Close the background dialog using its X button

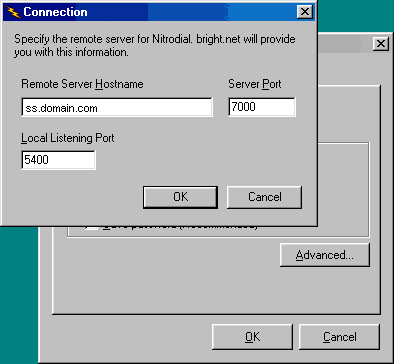tap(381, 44)
